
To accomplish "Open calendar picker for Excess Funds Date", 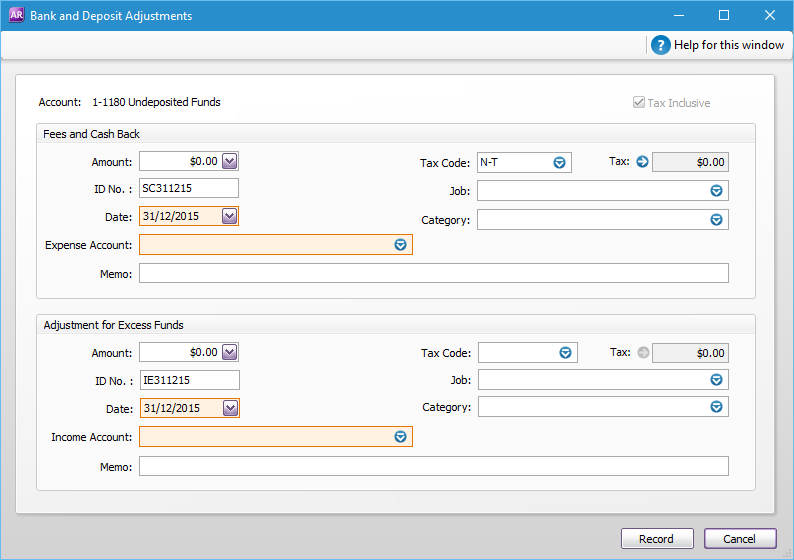I will (229, 407).
